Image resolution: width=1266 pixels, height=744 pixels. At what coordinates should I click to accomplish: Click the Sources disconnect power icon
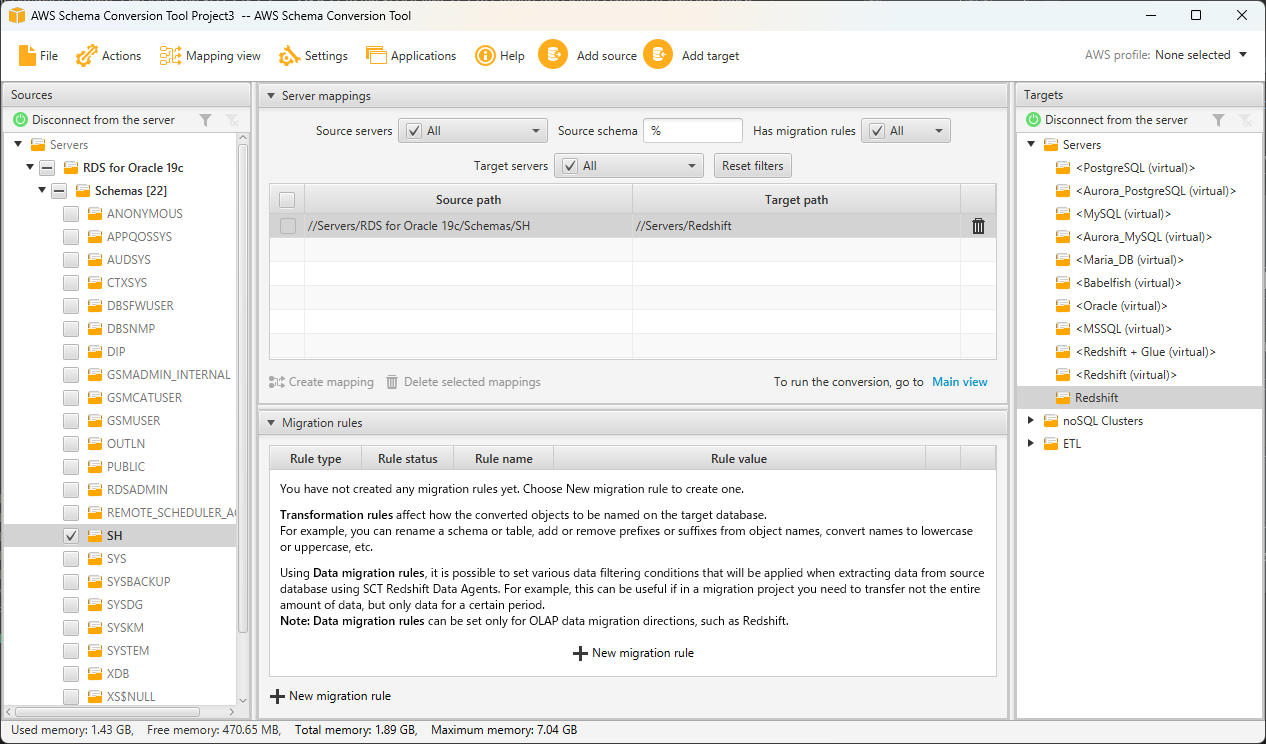click(x=20, y=120)
